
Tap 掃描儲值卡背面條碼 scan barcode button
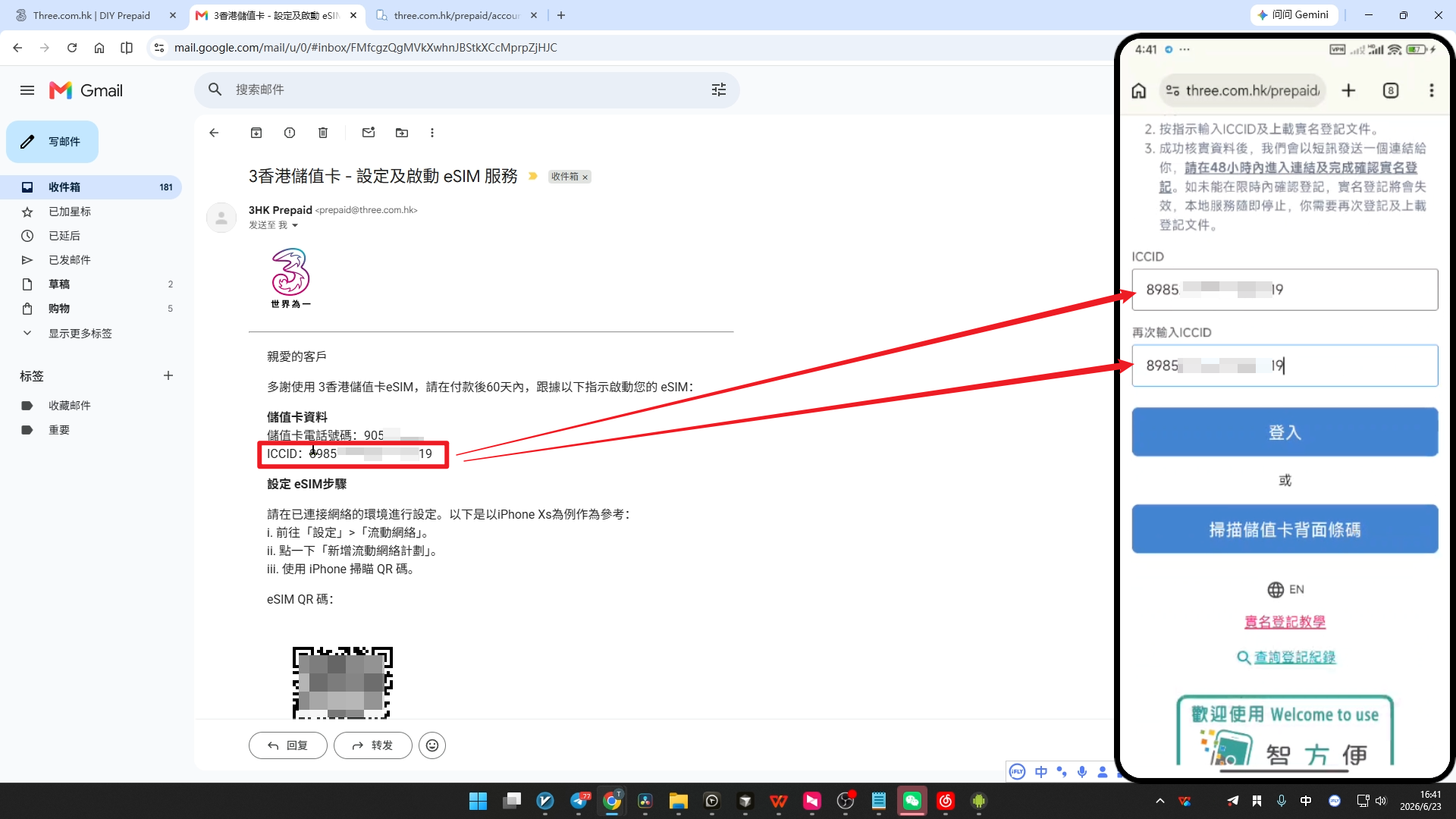(1285, 529)
